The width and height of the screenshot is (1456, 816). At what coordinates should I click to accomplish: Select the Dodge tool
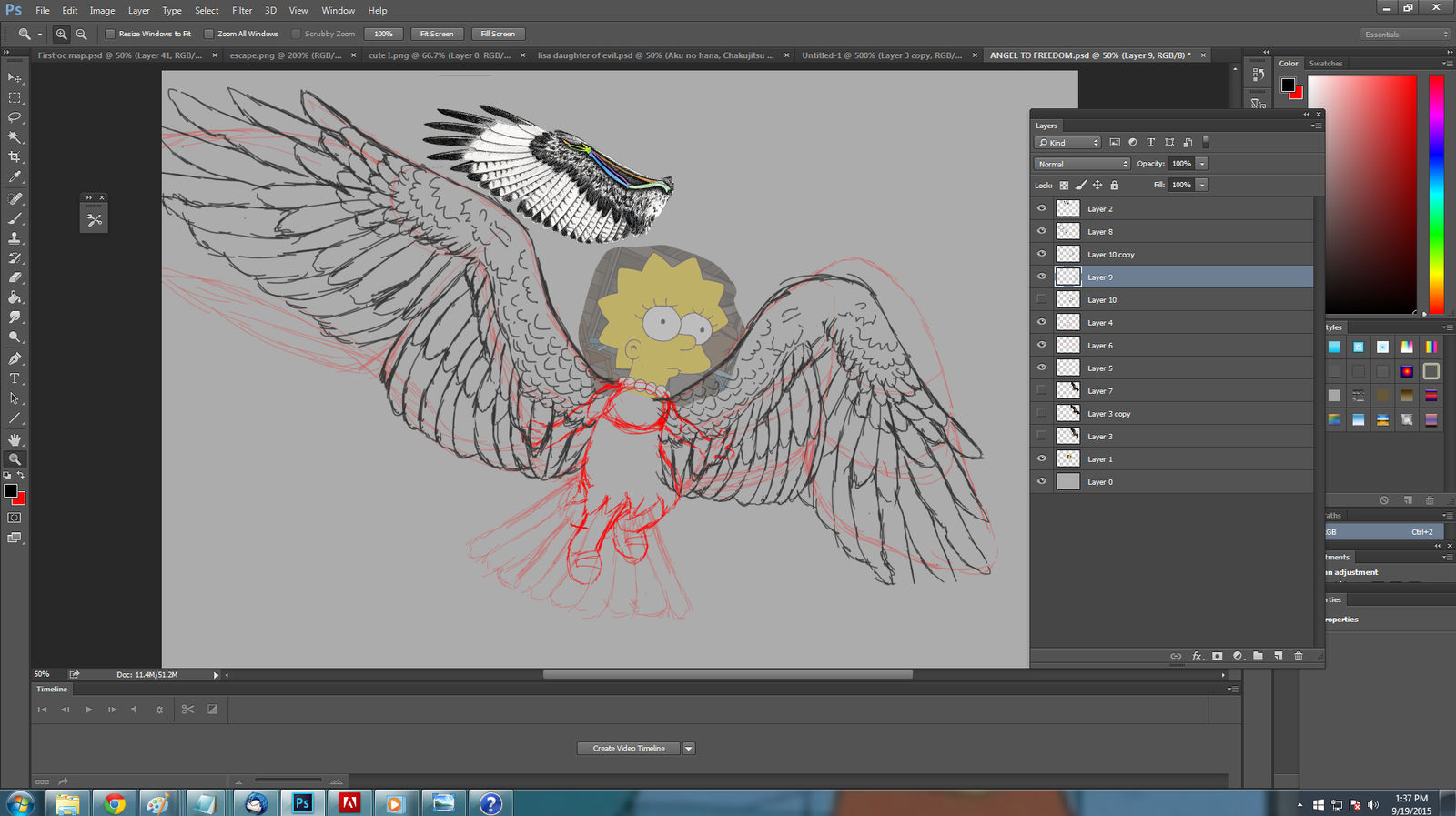coord(15,337)
